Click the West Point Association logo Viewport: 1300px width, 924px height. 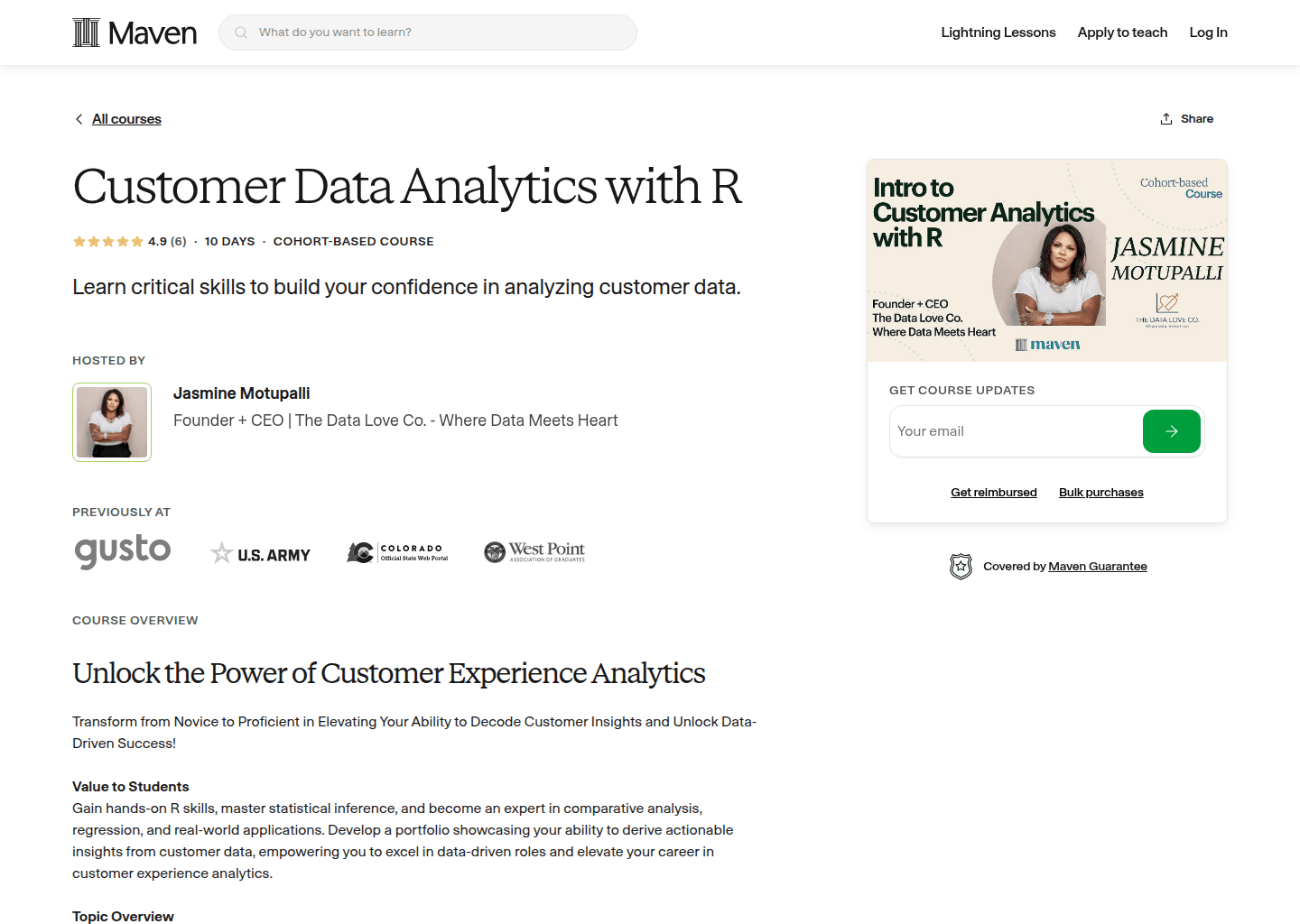pos(534,551)
